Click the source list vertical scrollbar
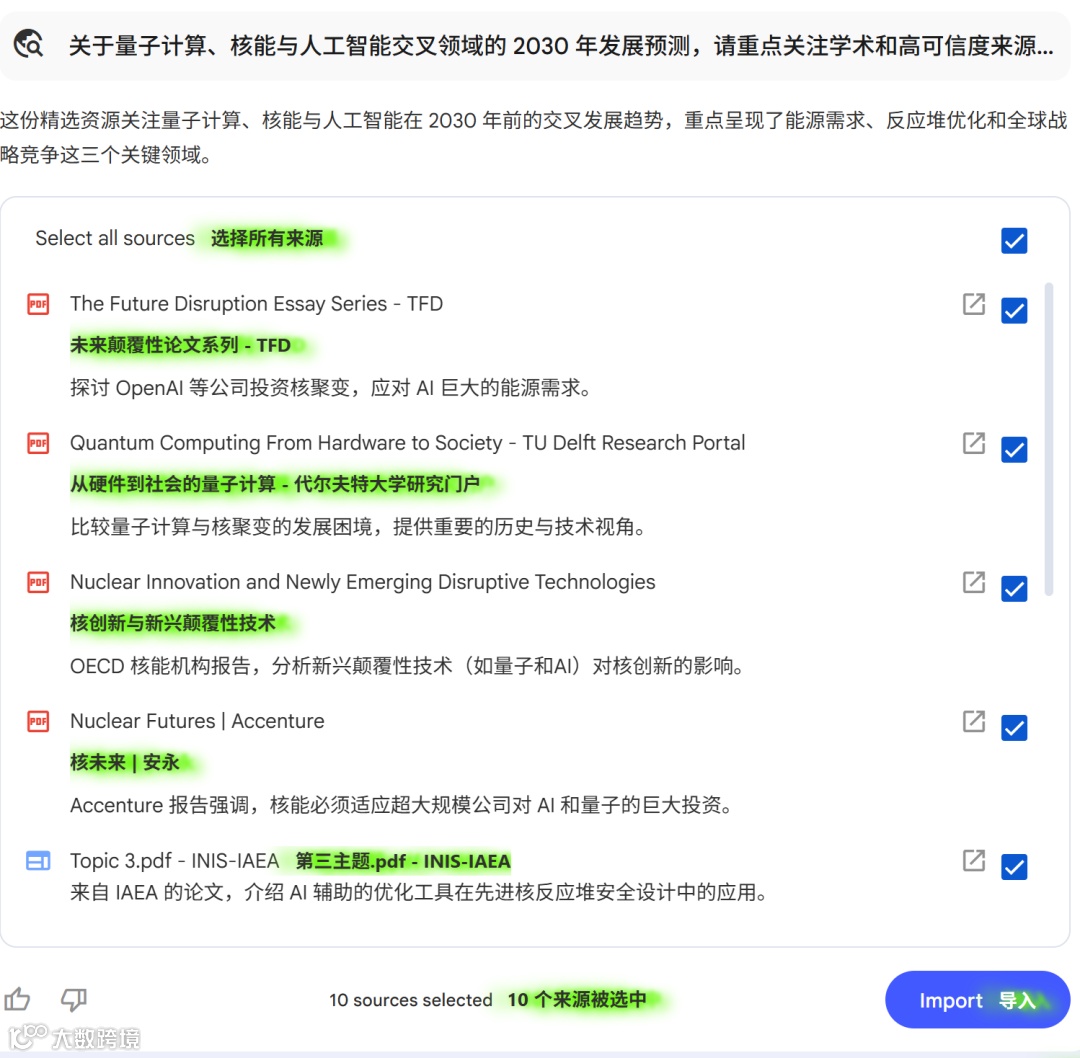 tap(1049, 439)
